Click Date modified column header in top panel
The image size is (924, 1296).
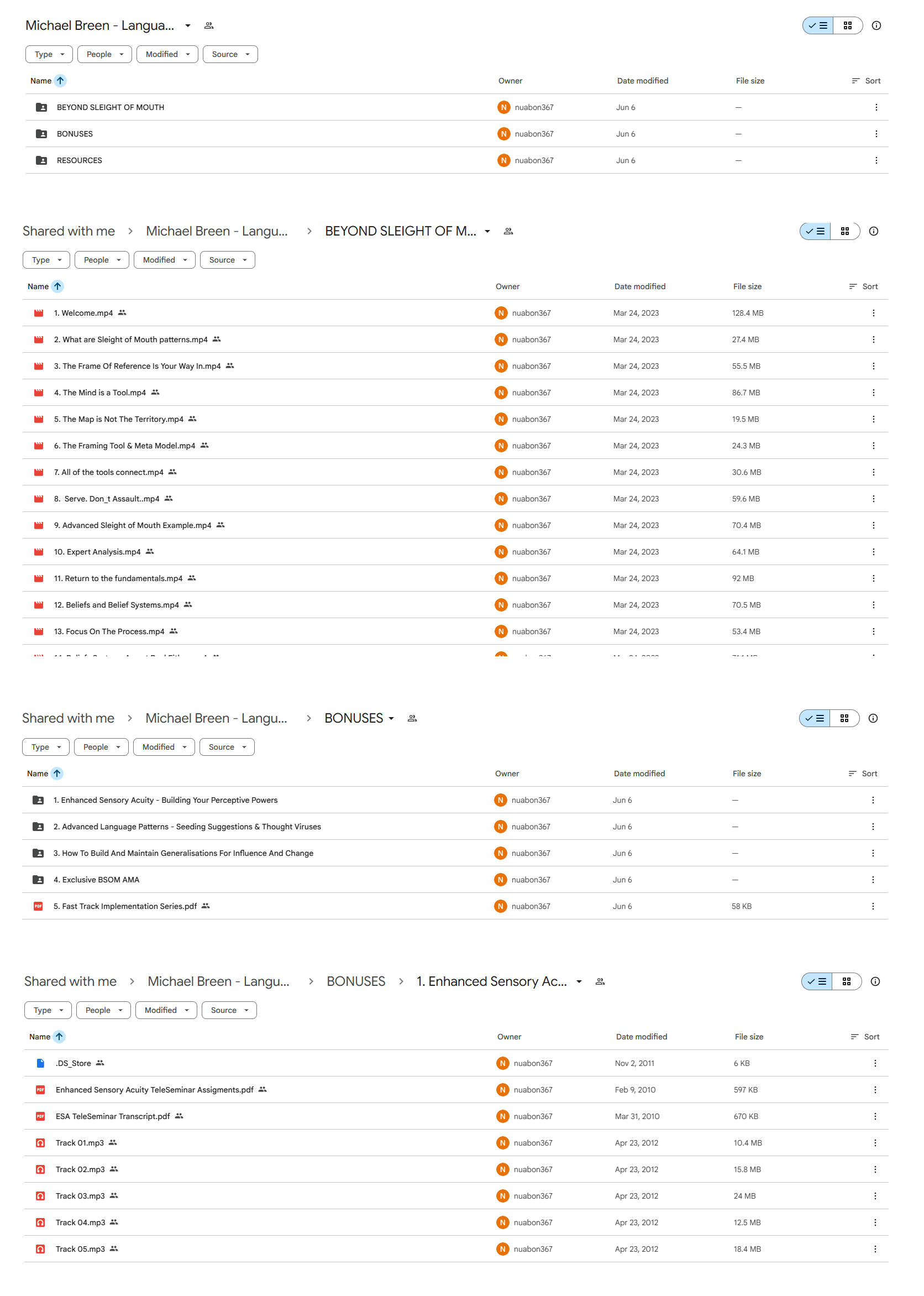[x=642, y=81]
